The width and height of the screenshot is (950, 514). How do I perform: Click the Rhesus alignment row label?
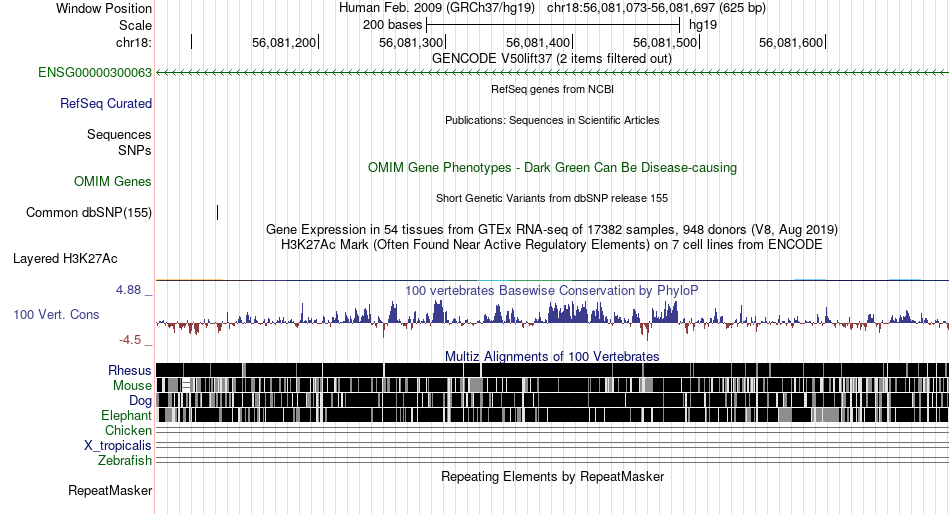click(x=130, y=370)
